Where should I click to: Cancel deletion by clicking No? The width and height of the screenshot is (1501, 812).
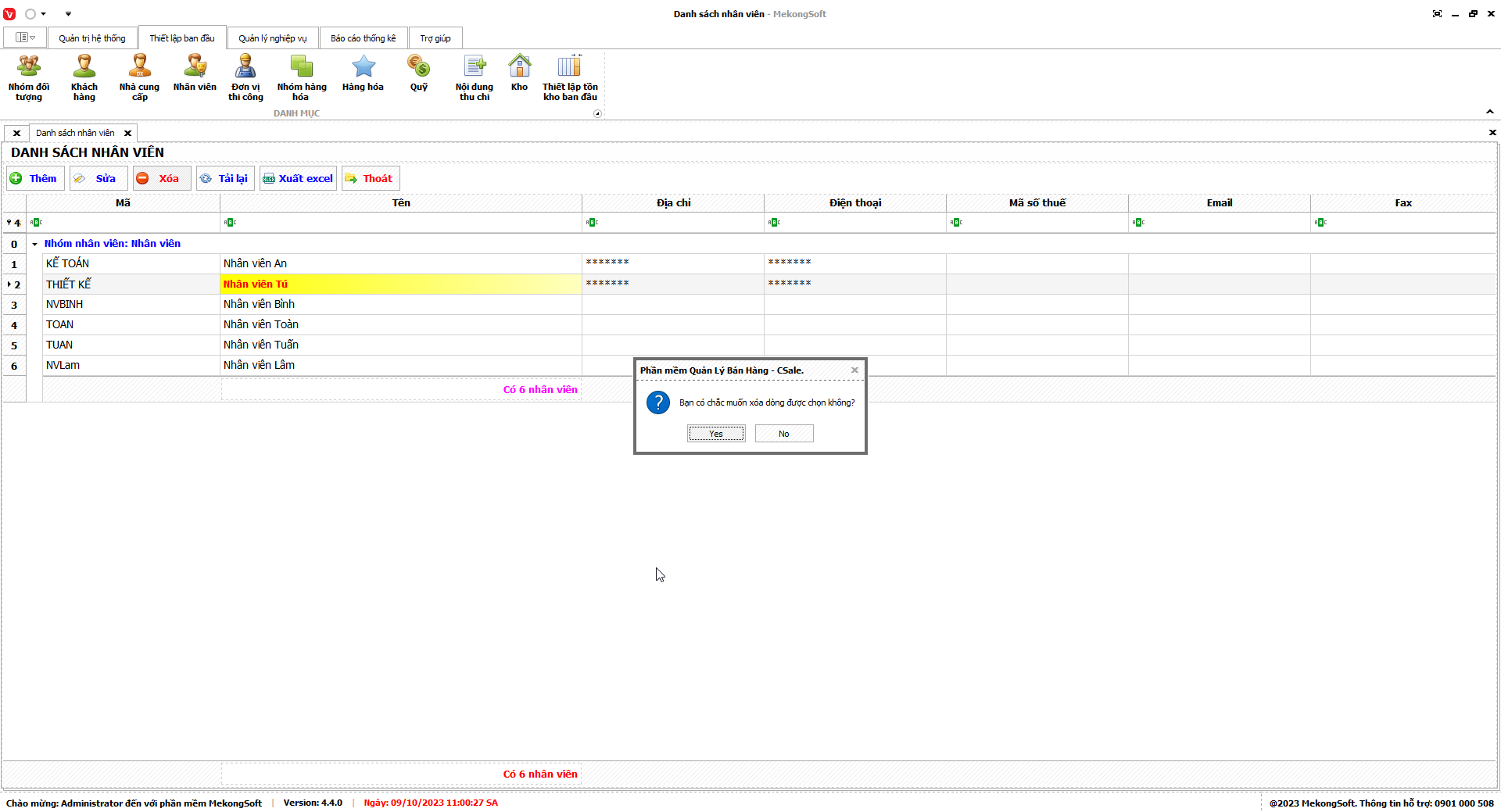[x=783, y=434]
